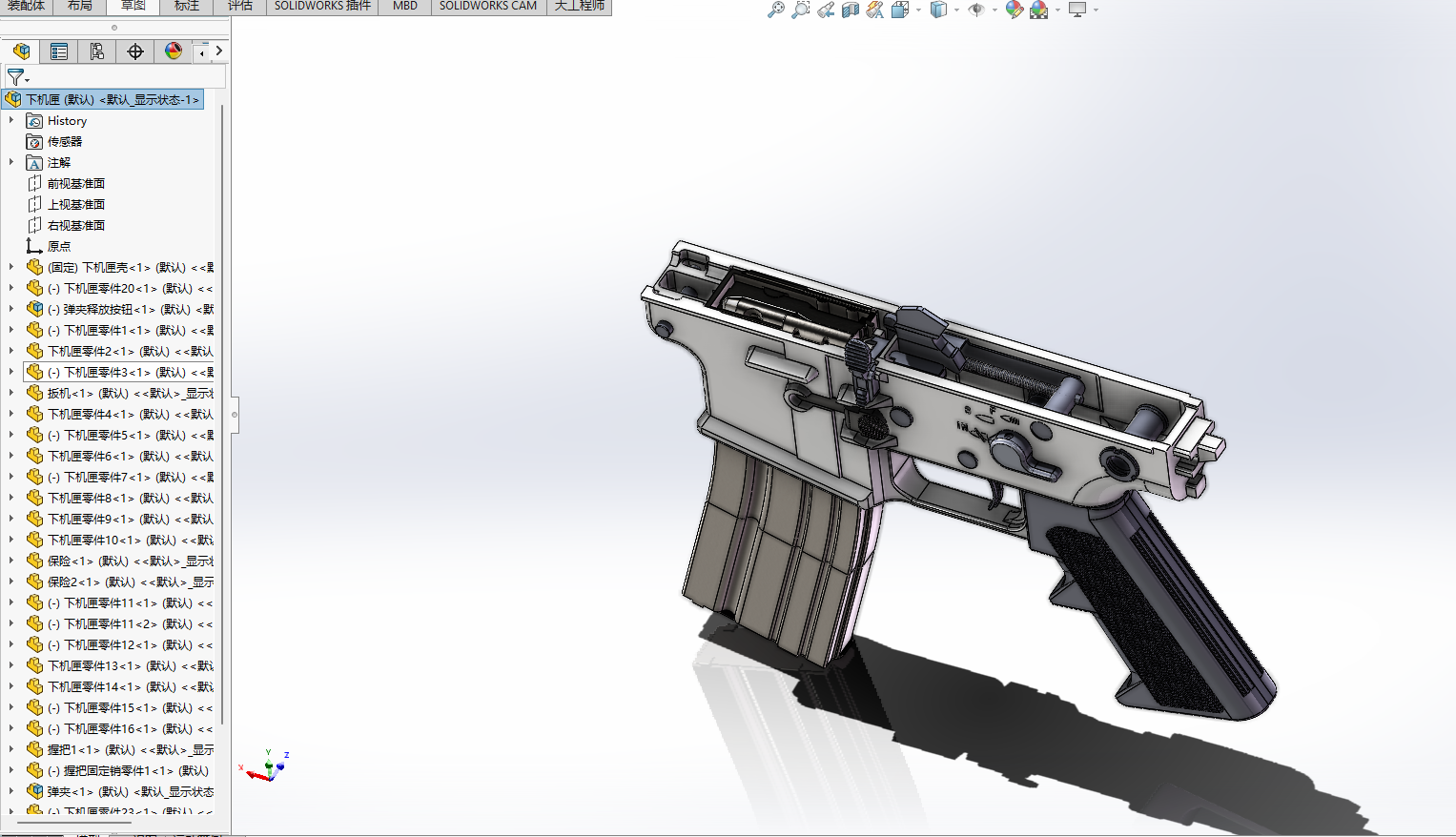Click the Zoom to Fit magnifier icon
Screen dimensions: 1456x837
coord(776,10)
